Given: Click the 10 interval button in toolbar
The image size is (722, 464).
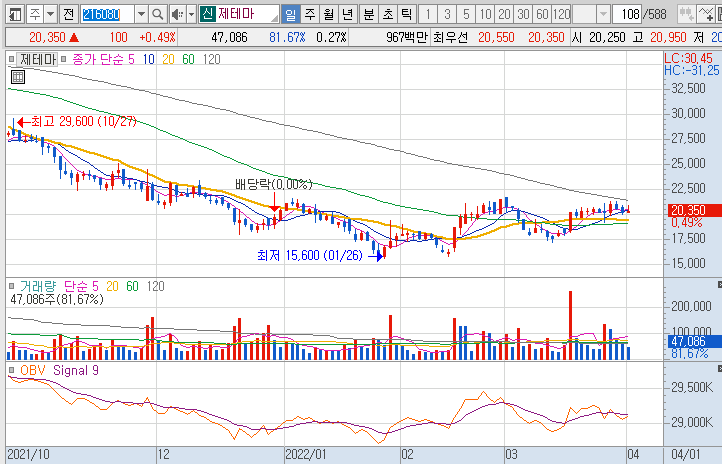Looking at the screenshot, I should coord(485,15).
